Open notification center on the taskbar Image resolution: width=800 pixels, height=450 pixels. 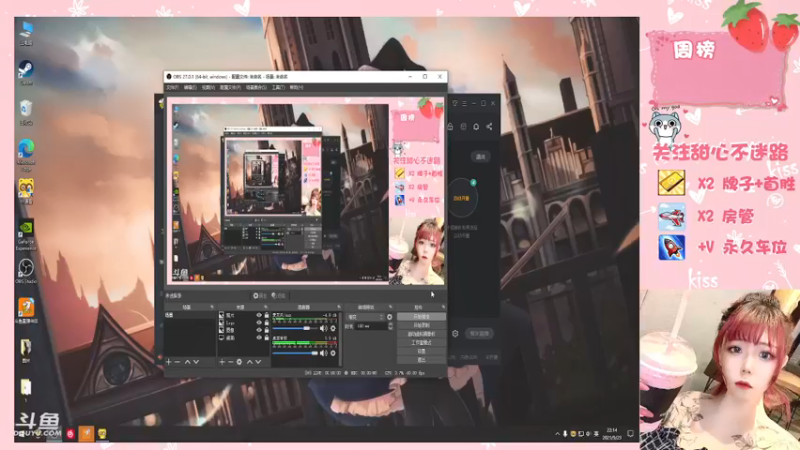[631, 434]
